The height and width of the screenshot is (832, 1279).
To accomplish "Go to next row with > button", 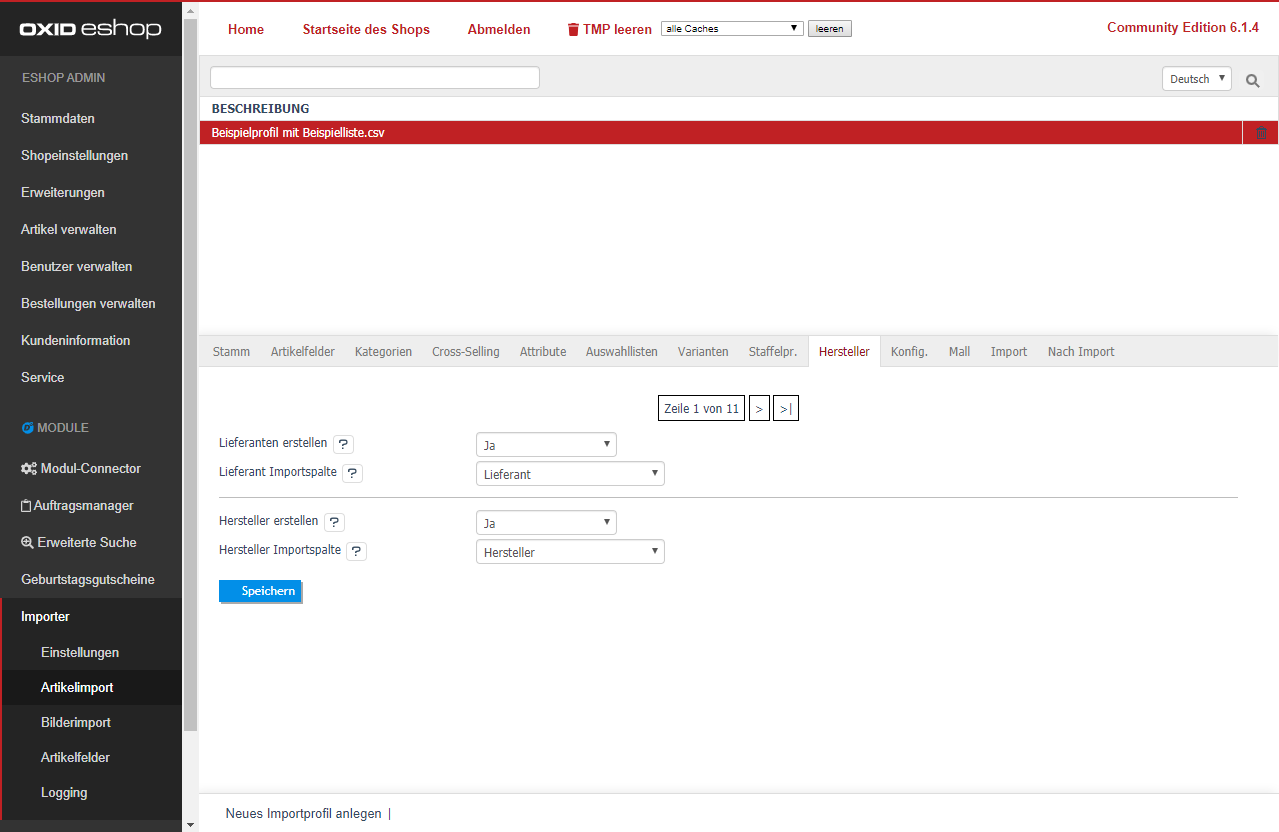I will pos(759,408).
